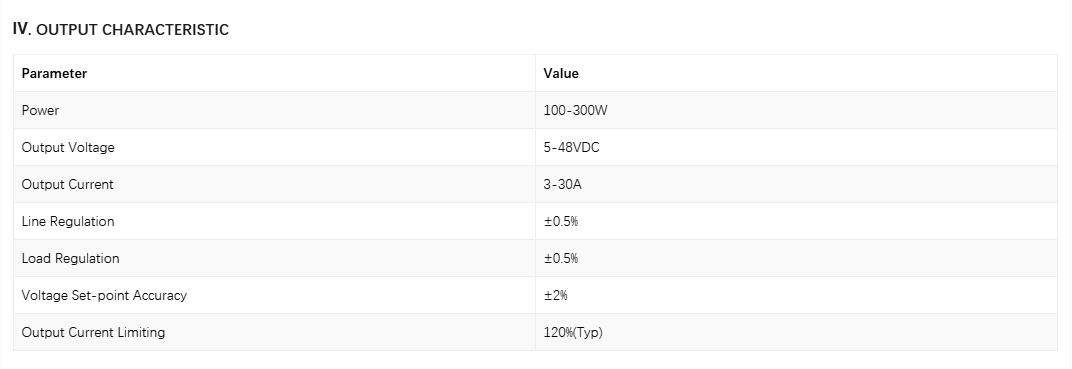Click the 5-48VDC value
This screenshot has width=1072, height=369.
pyautogui.click(x=572, y=147)
